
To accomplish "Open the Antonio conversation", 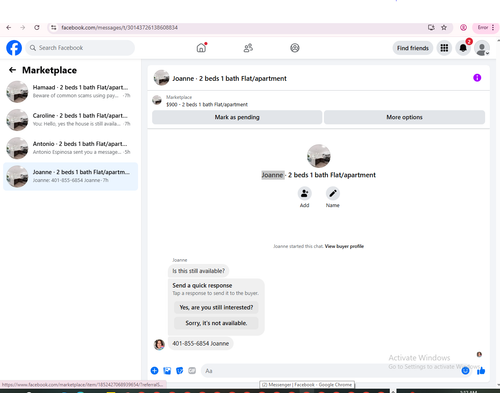I will coord(70,148).
